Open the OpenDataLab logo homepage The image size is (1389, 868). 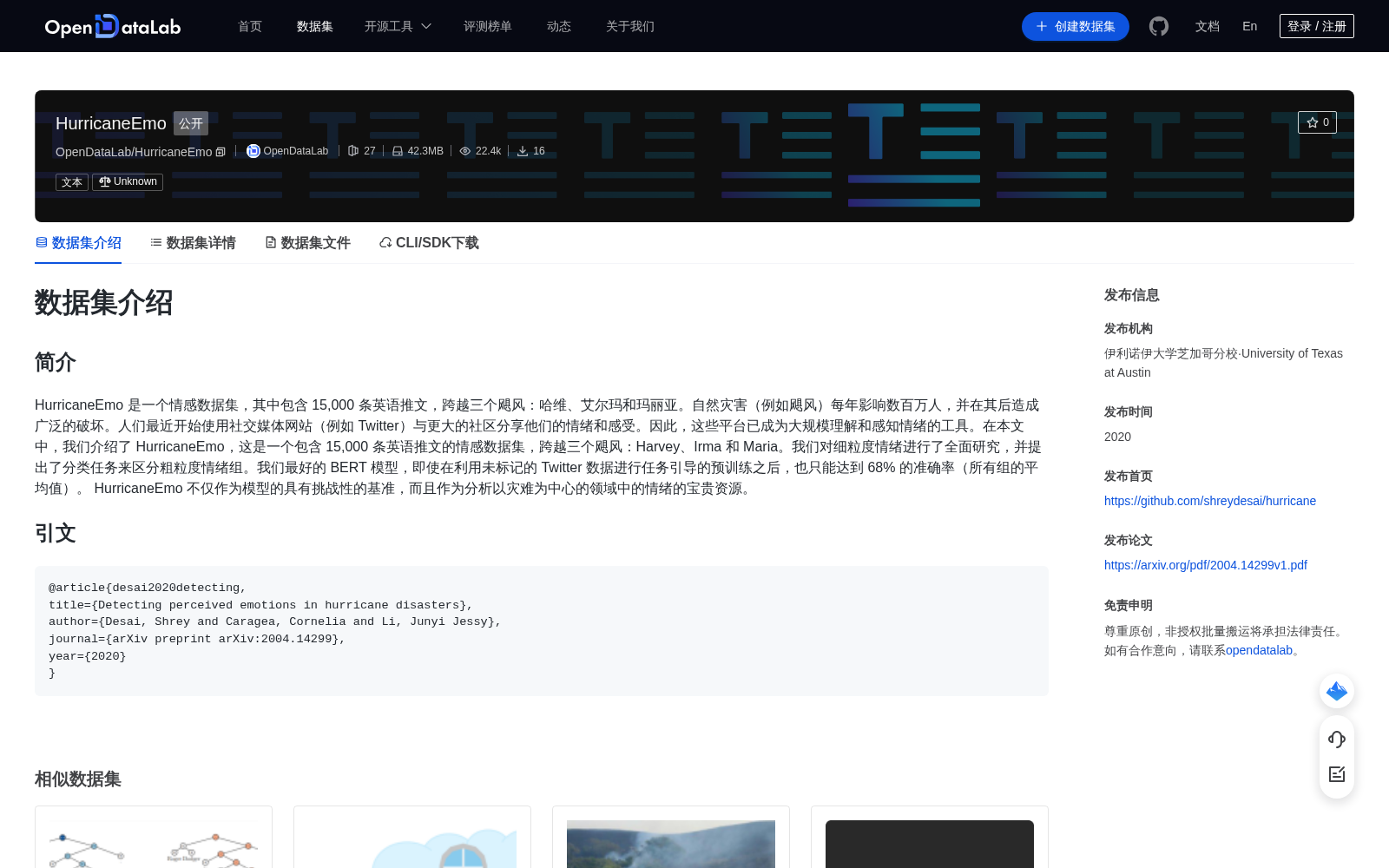pos(113,26)
